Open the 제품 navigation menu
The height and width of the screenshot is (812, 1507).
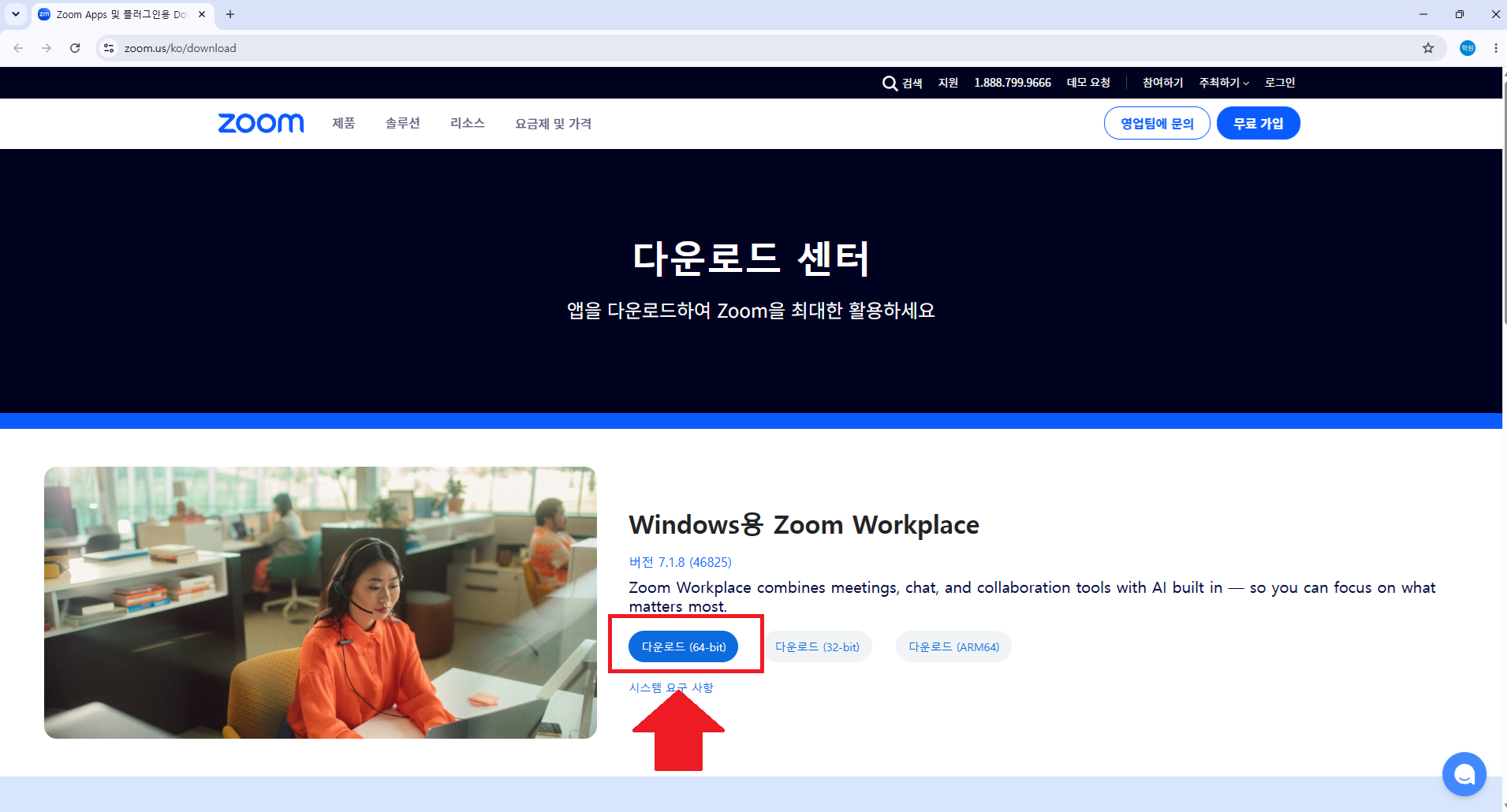point(343,123)
